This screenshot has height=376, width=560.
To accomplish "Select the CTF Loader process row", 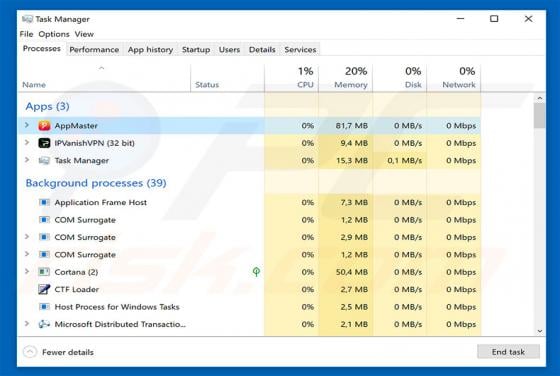I will pyautogui.click(x=249, y=289).
